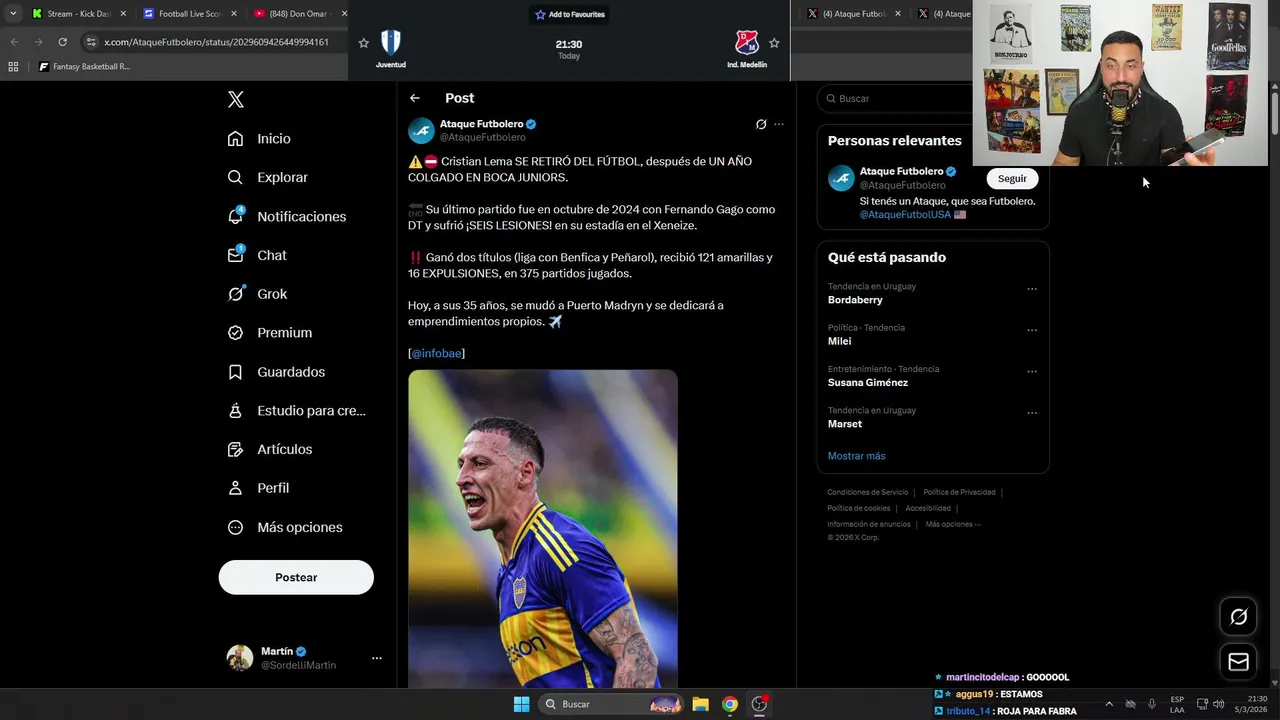Click the Buscar search field on X
Image resolution: width=1280 pixels, height=720 pixels.
[x=895, y=98]
